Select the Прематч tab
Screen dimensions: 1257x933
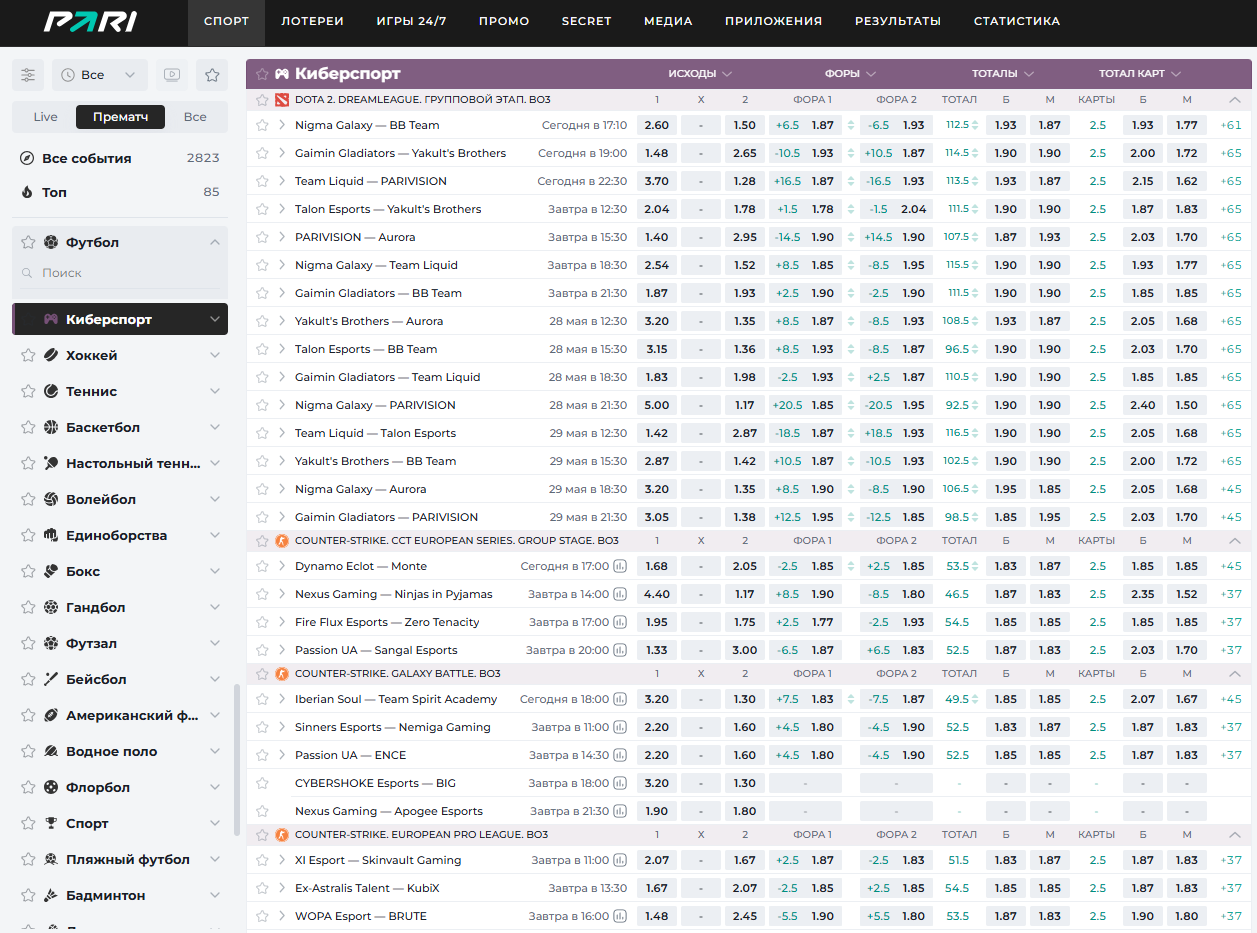120,117
